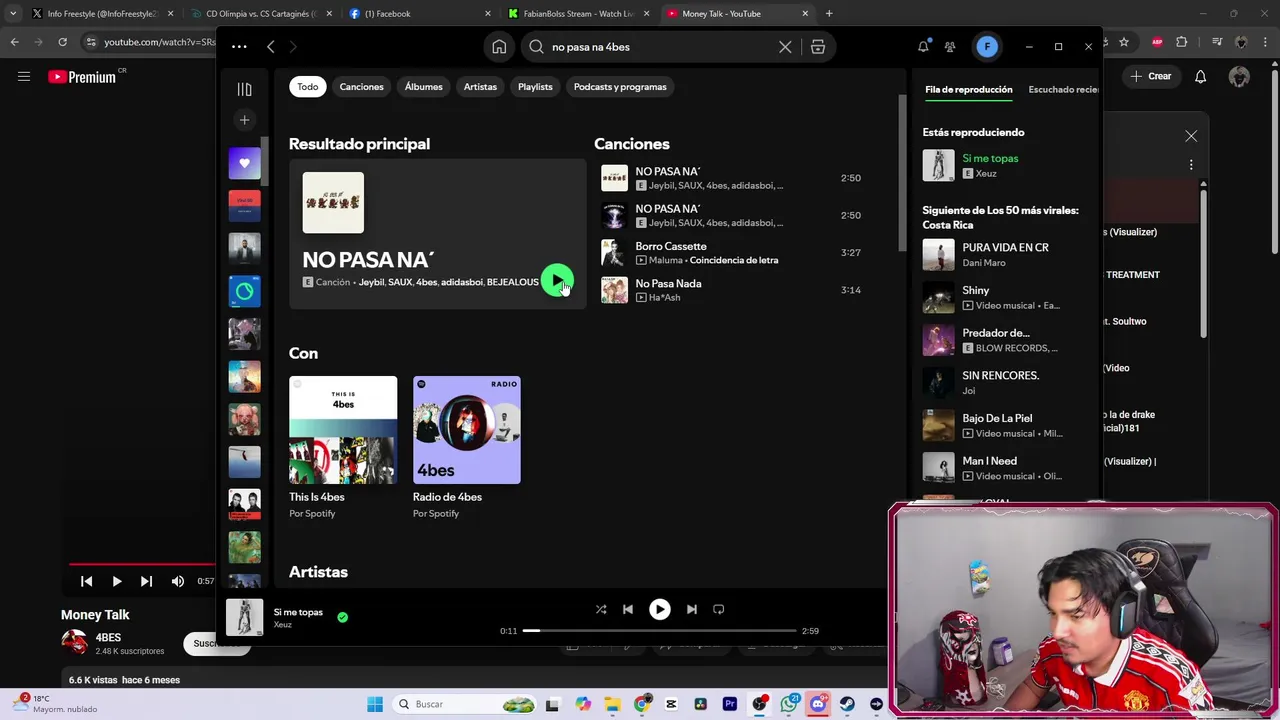Open the Spotify three-dots menu
Screen dimensions: 1280x720
pyautogui.click(x=239, y=47)
